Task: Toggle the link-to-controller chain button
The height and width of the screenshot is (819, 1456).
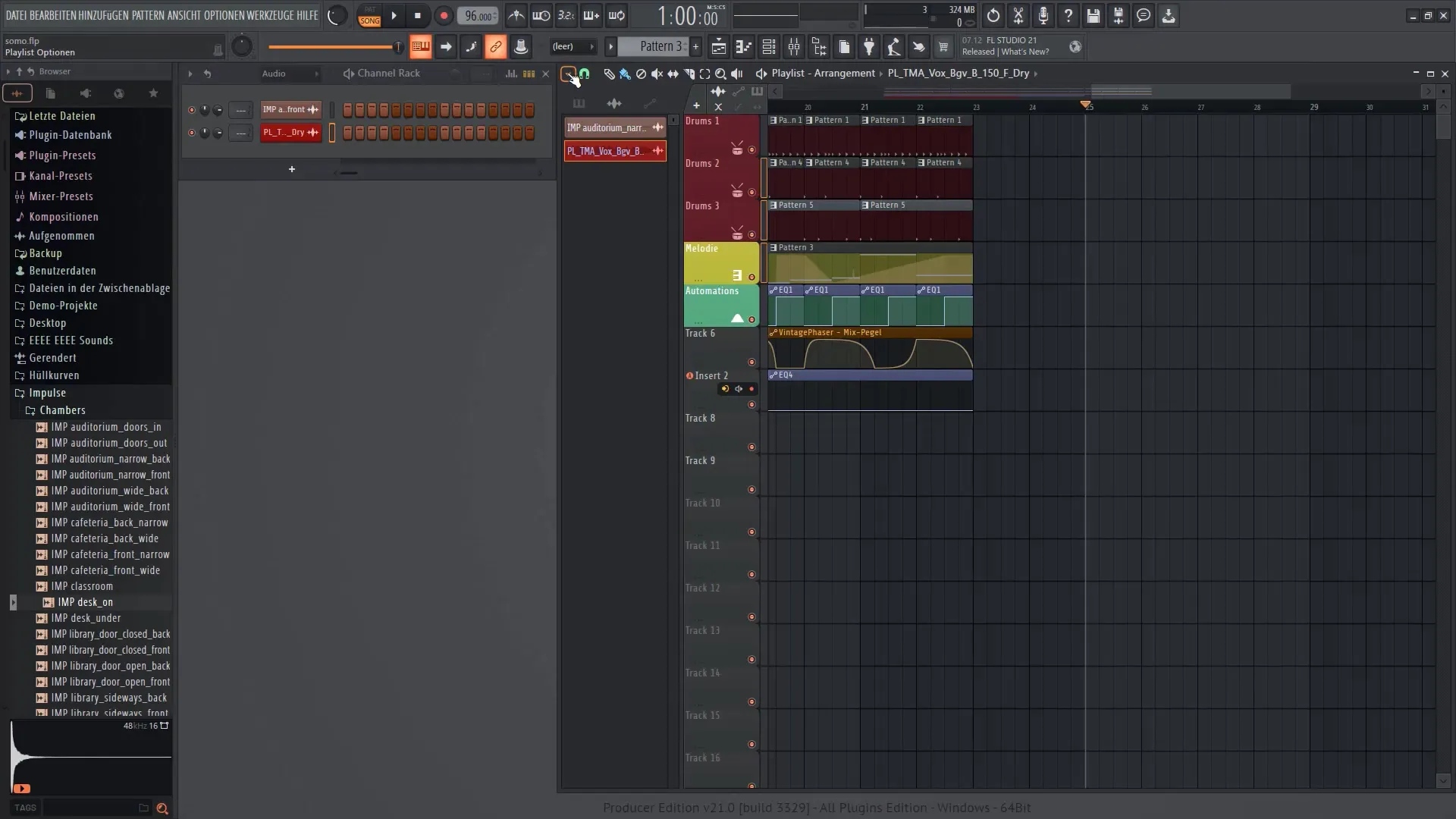Action: [495, 47]
